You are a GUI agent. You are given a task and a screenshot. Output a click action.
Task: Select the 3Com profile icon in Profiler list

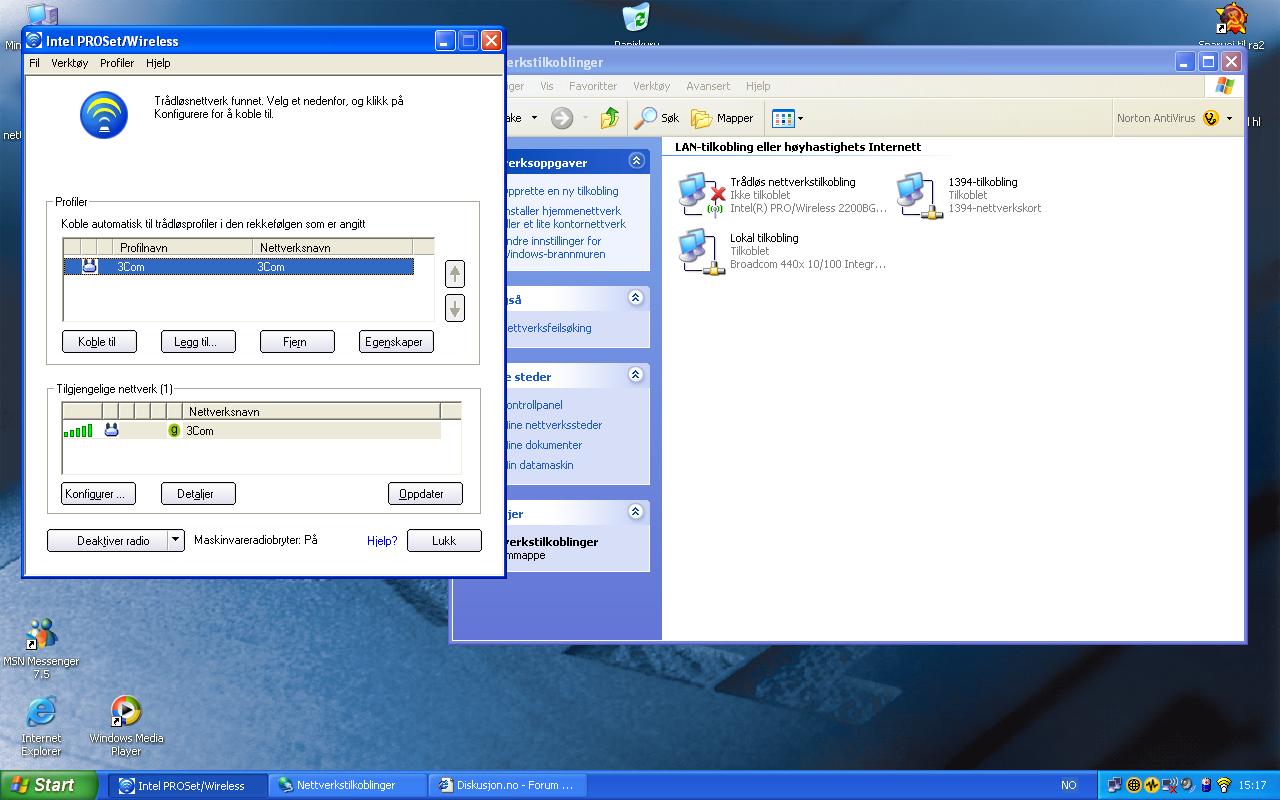[x=89, y=266]
